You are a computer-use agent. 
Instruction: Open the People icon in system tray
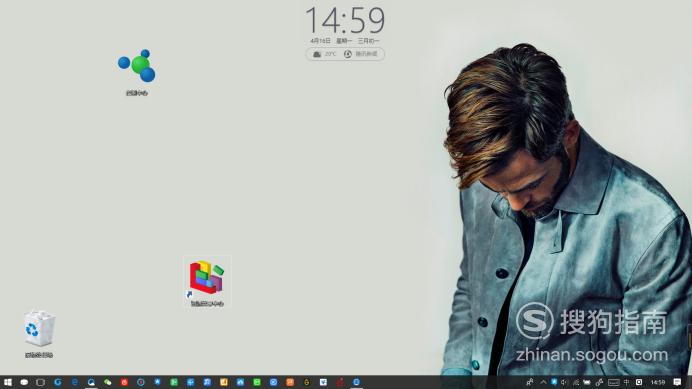click(x=530, y=382)
